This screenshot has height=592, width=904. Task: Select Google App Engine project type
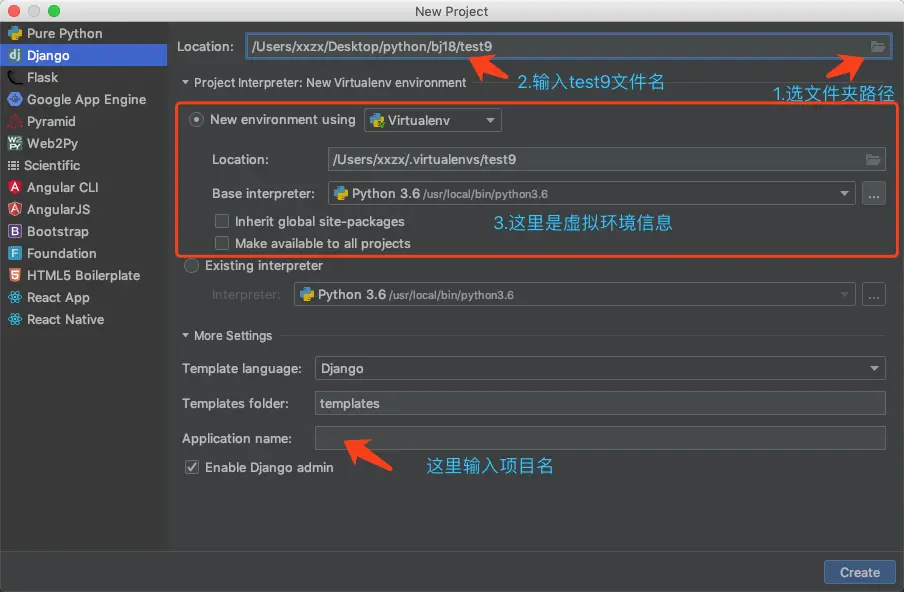point(84,99)
